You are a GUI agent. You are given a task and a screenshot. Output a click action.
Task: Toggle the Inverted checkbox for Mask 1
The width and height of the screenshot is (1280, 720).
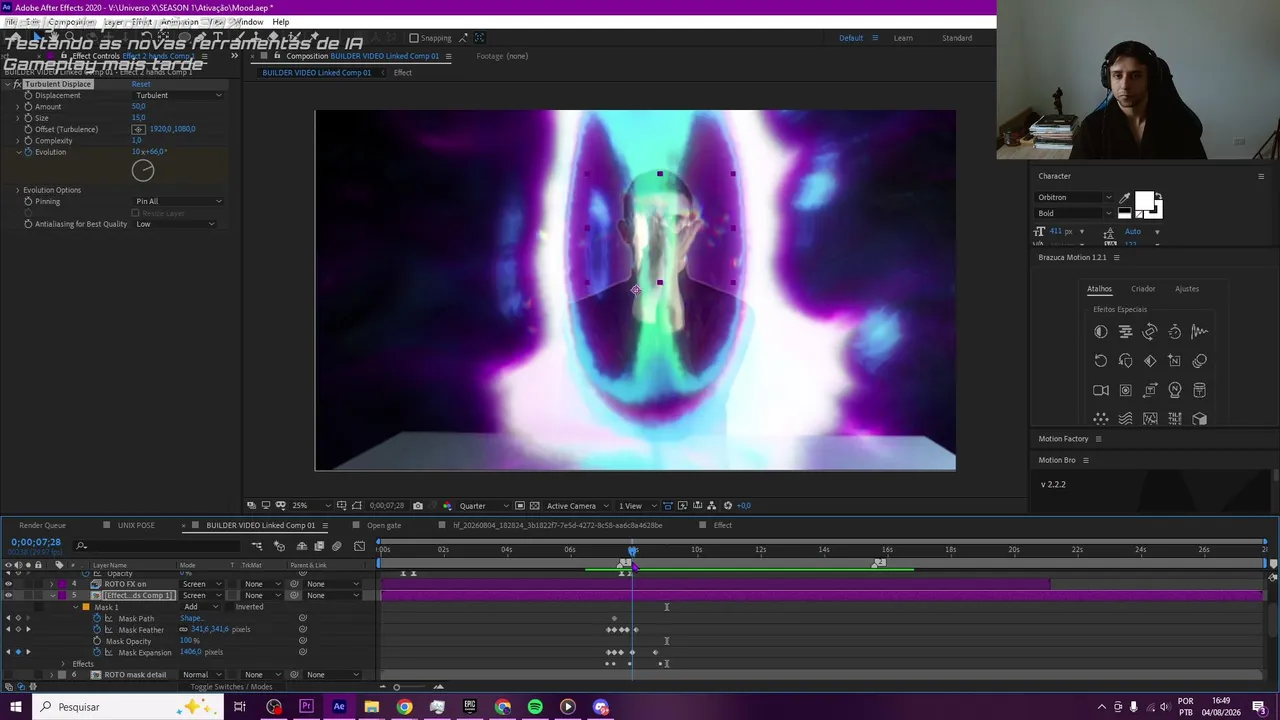(x=230, y=607)
